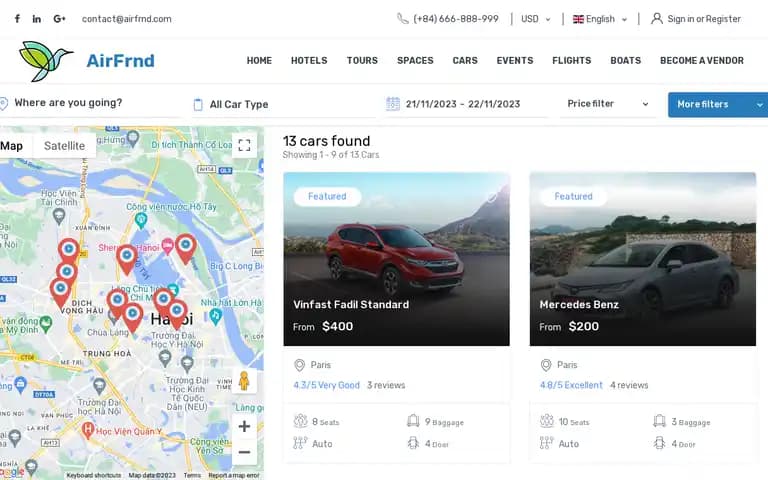768x480 pixels.
Task: Click location pin icon on Vinfast card
Action: (299, 365)
